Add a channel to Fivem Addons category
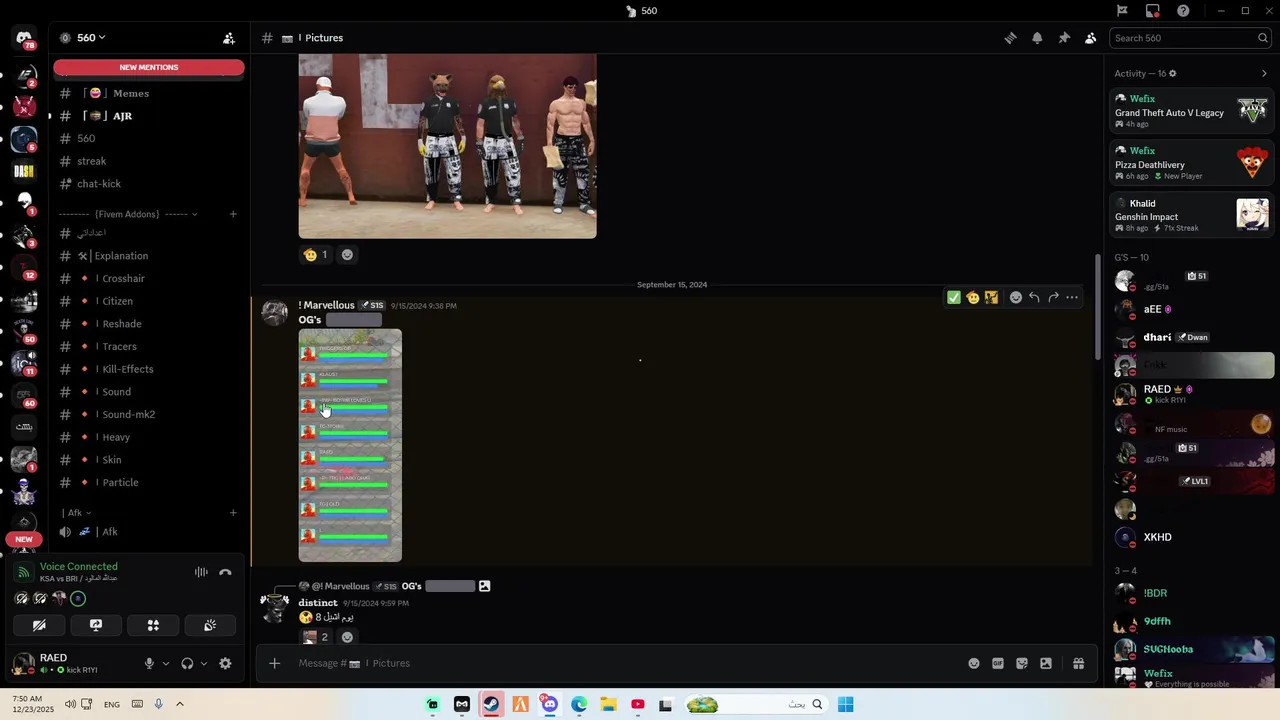 [x=233, y=214]
